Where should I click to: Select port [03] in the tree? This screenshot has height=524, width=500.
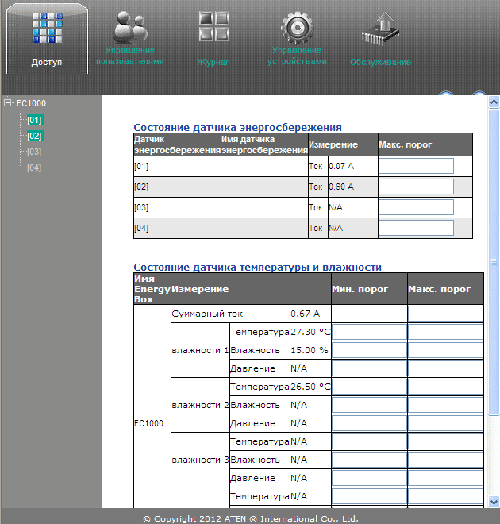(x=34, y=152)
